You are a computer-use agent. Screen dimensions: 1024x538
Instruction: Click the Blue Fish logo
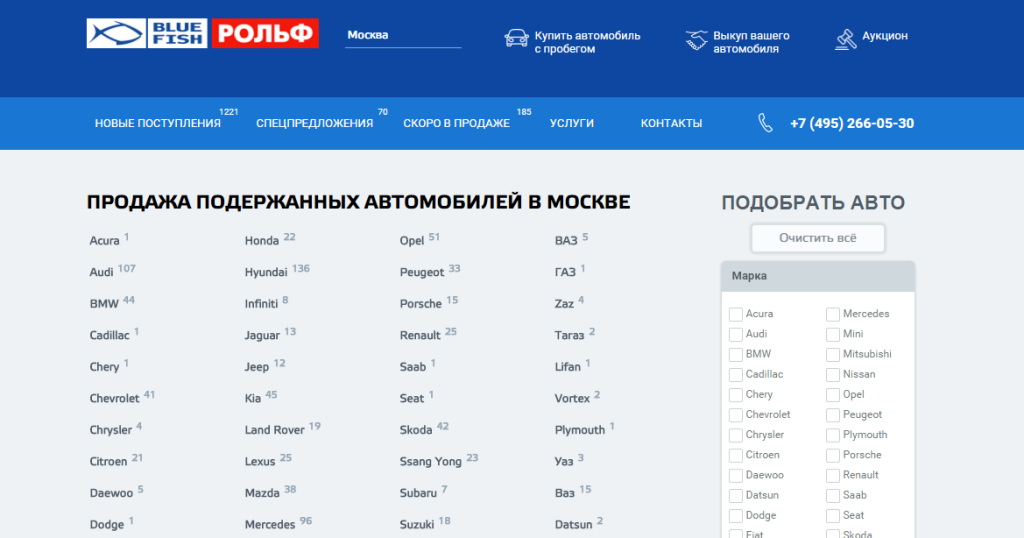[147, 33]
